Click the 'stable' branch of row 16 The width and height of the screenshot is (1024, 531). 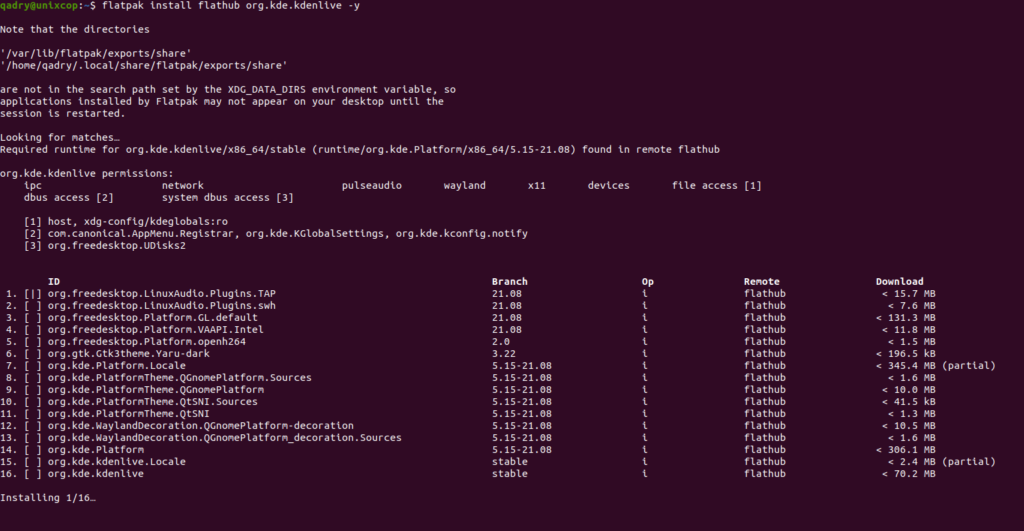tap(509, 474)
